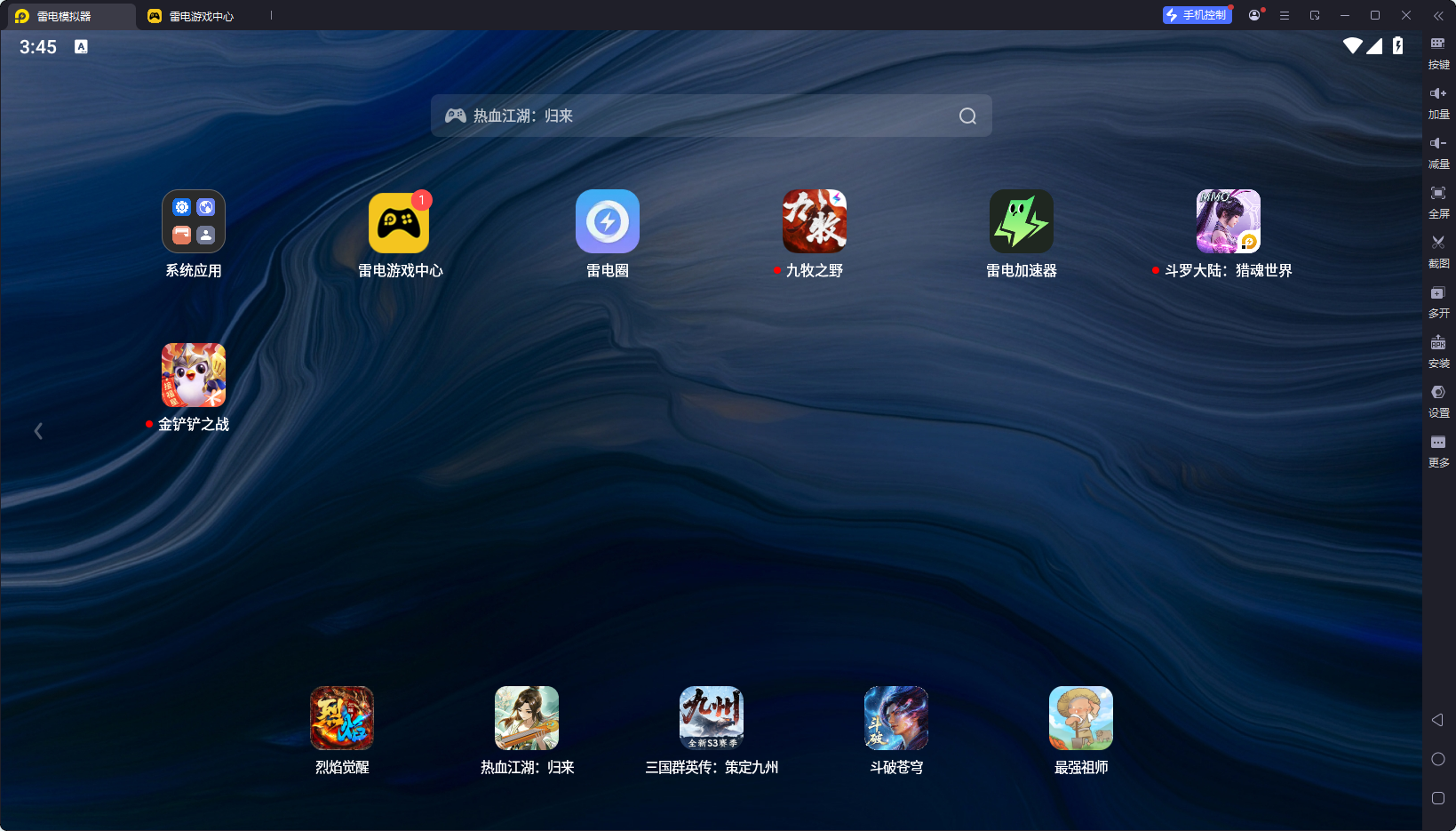Screen dimensions: 1456x831
Task: Close the emulator window
Action: [1406, 15]
